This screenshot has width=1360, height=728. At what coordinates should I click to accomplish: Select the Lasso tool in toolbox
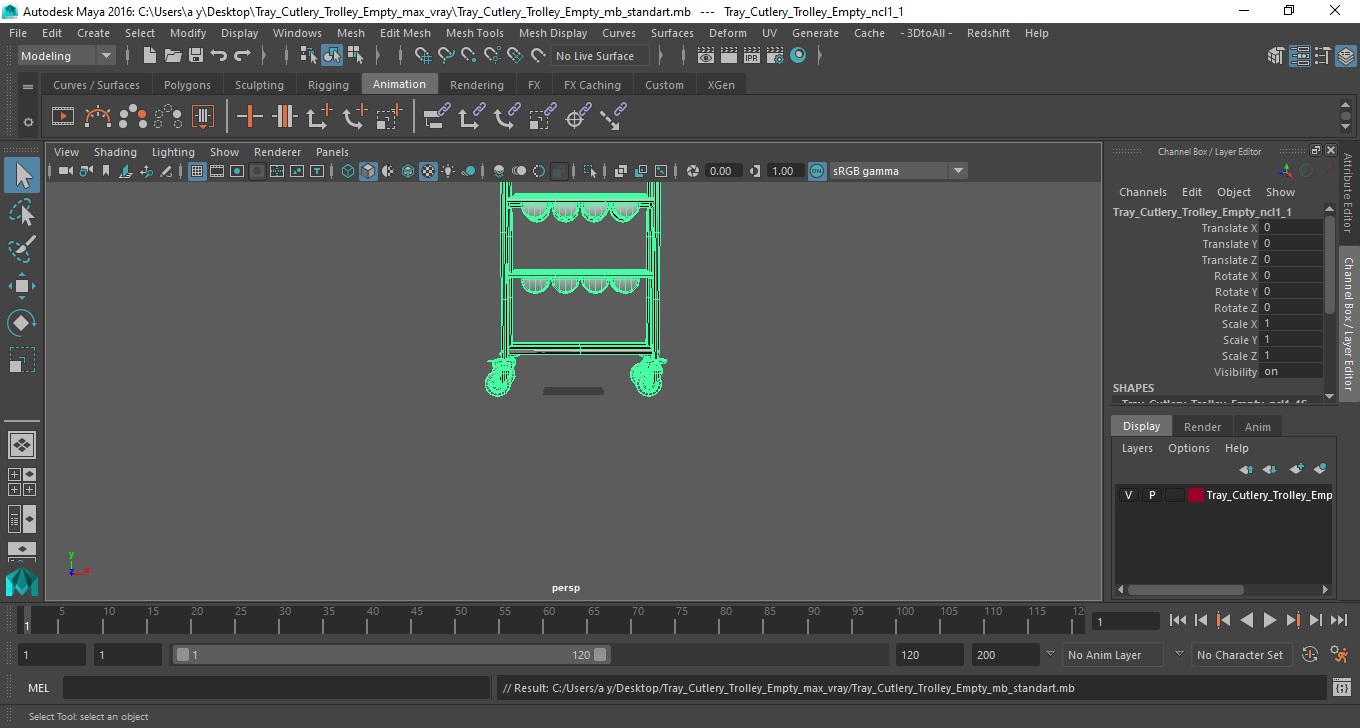pos(22,211)
